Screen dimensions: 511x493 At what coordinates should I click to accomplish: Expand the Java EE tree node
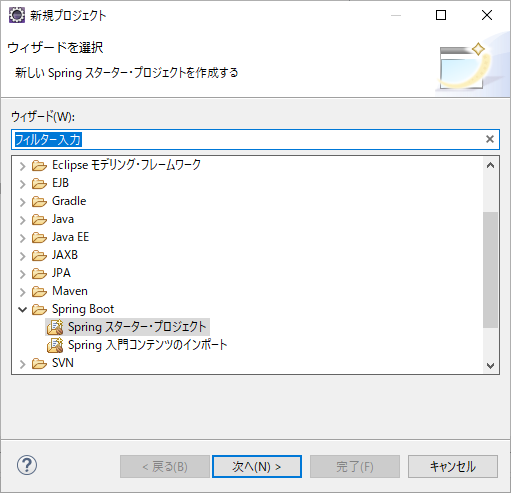point(22,238)
